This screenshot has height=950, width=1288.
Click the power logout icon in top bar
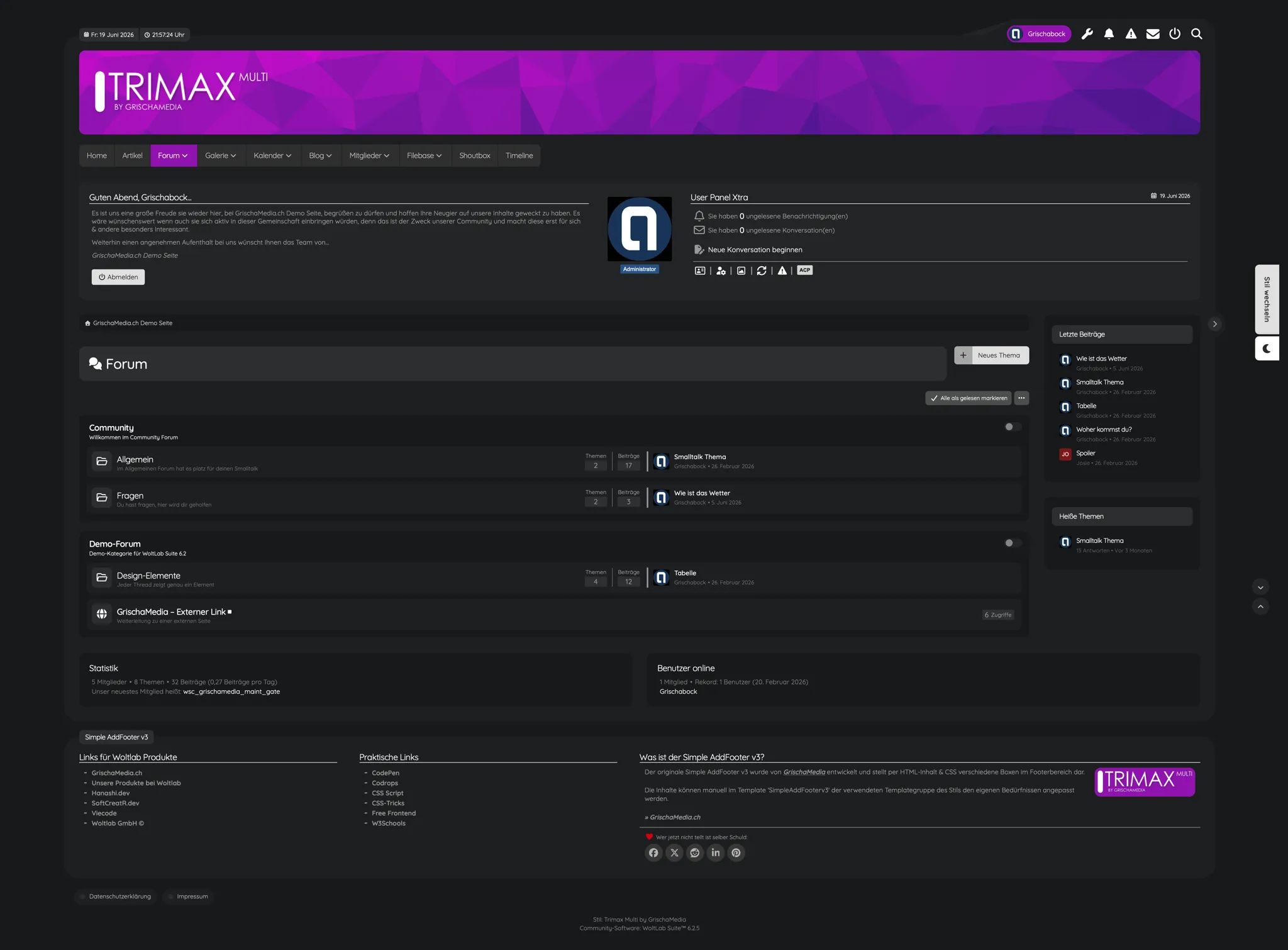coord(1175,34)
